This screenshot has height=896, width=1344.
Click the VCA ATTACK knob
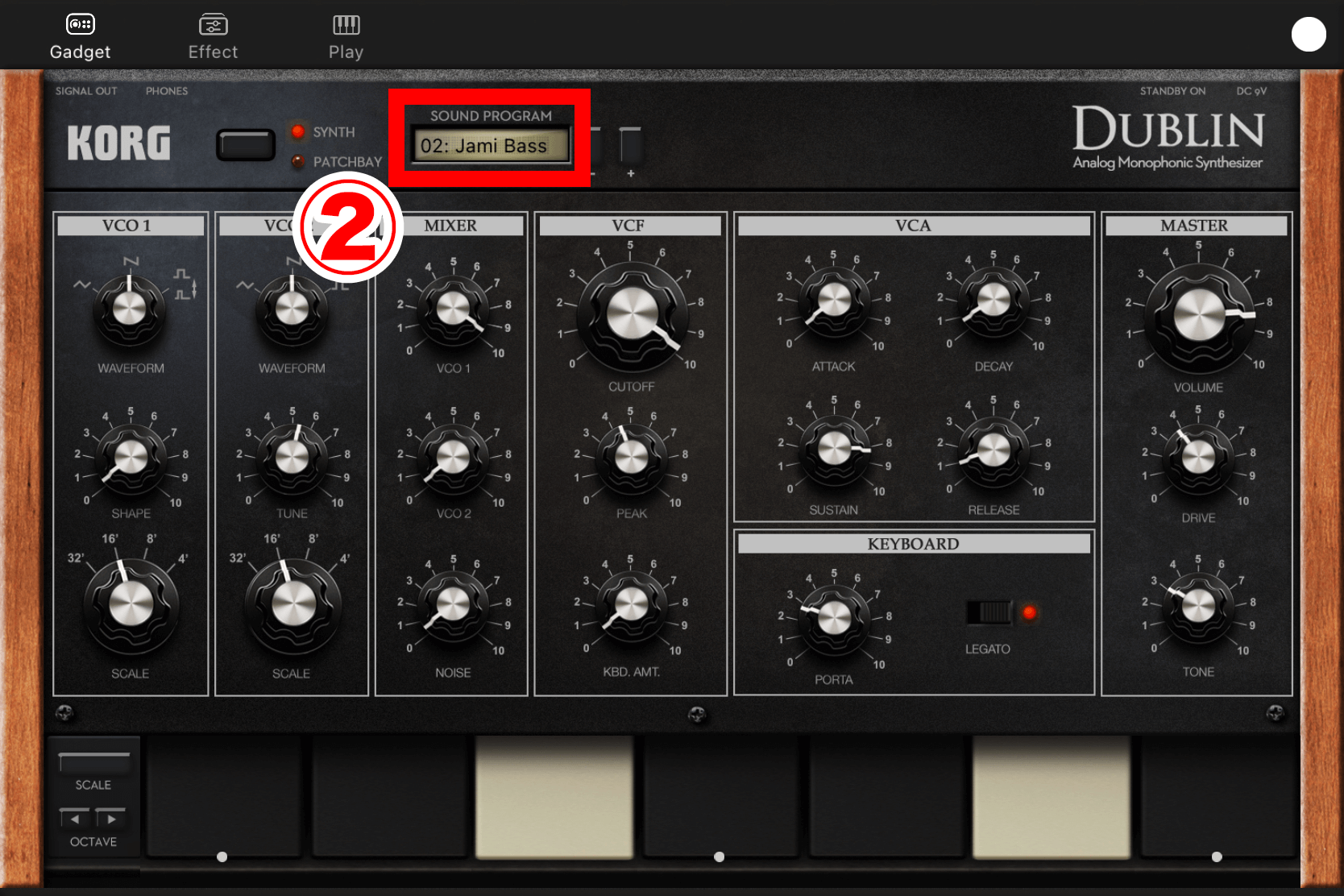coord(834,301)
